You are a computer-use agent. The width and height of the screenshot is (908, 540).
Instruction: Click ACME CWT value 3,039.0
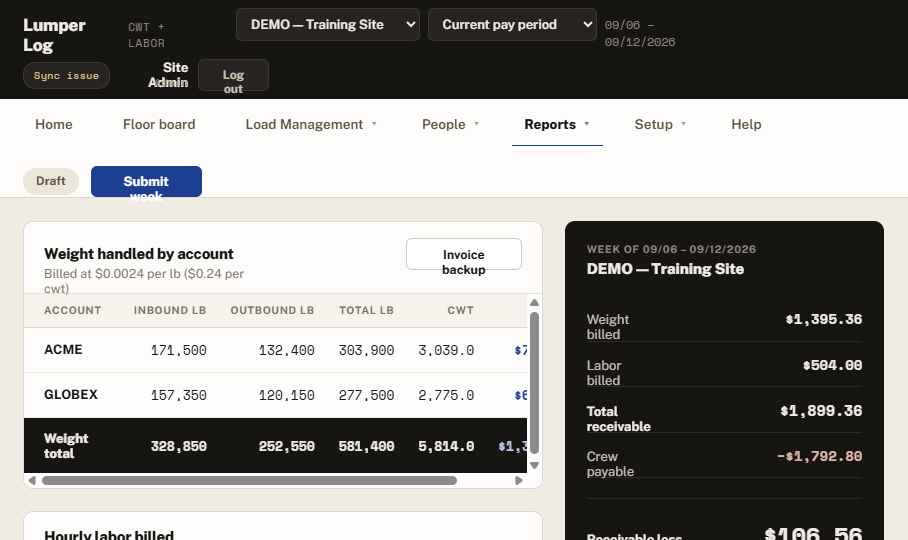pyautogui.click(x=446, y=350)
